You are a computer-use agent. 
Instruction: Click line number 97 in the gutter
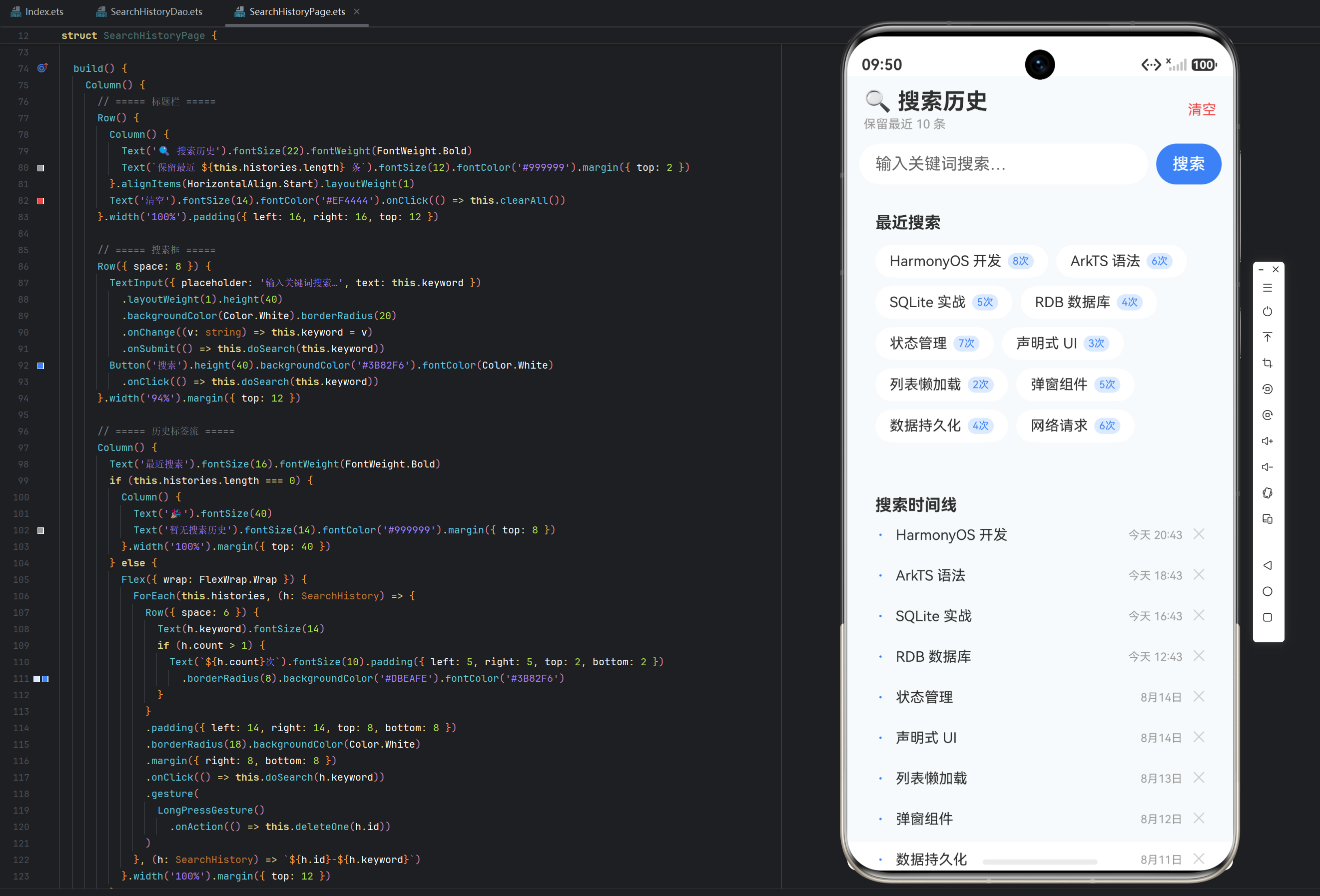(22, 448)
